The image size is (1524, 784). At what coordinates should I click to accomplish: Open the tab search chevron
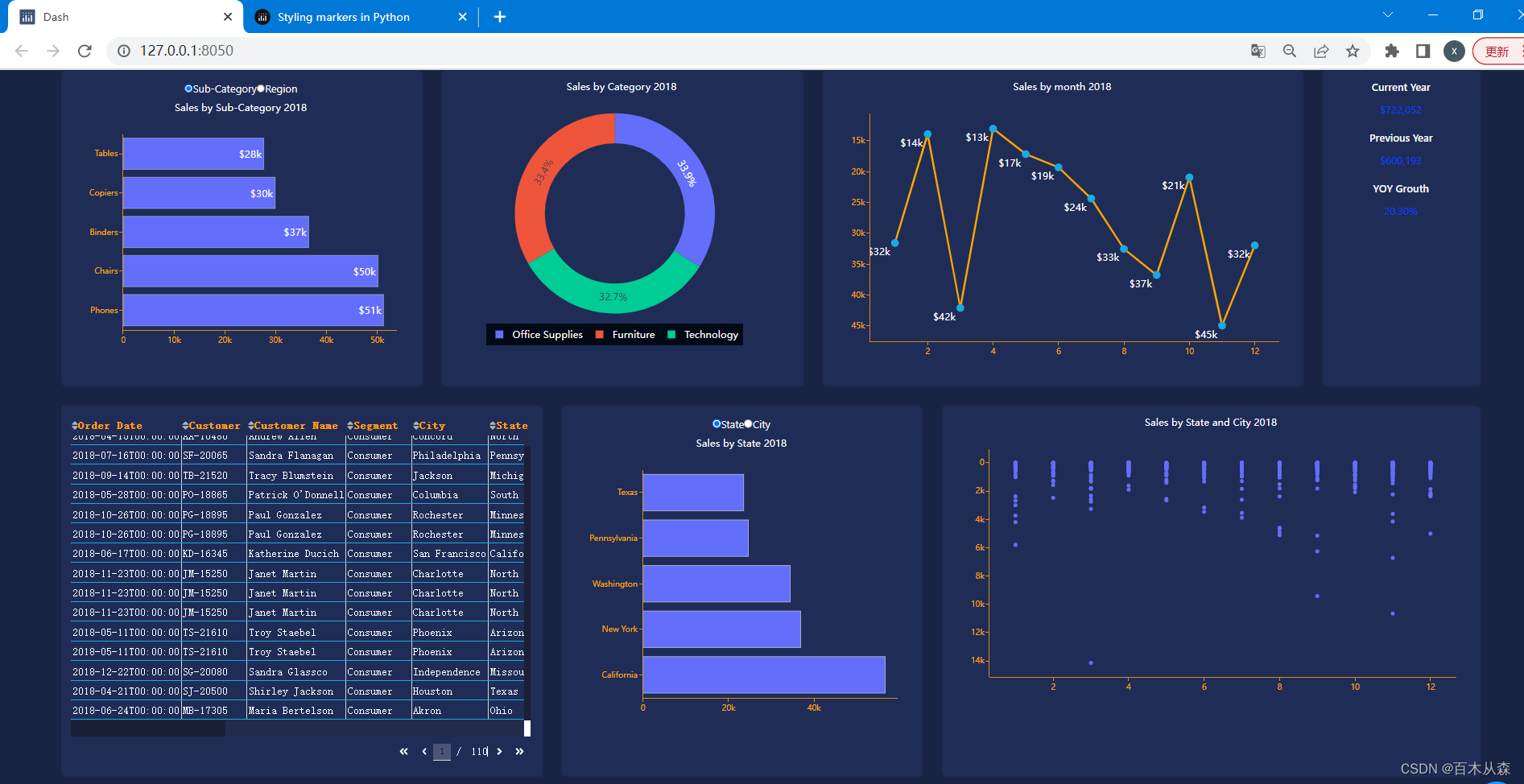point(1388,14)
